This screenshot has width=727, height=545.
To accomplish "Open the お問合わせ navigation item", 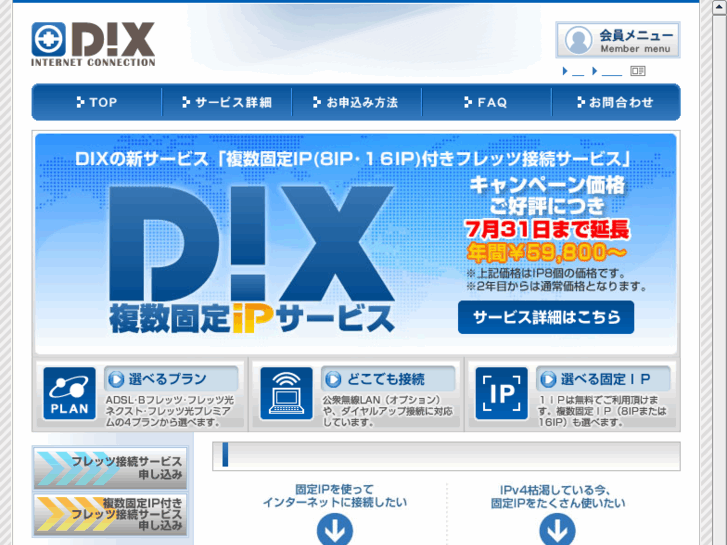I will coord(616,102).
